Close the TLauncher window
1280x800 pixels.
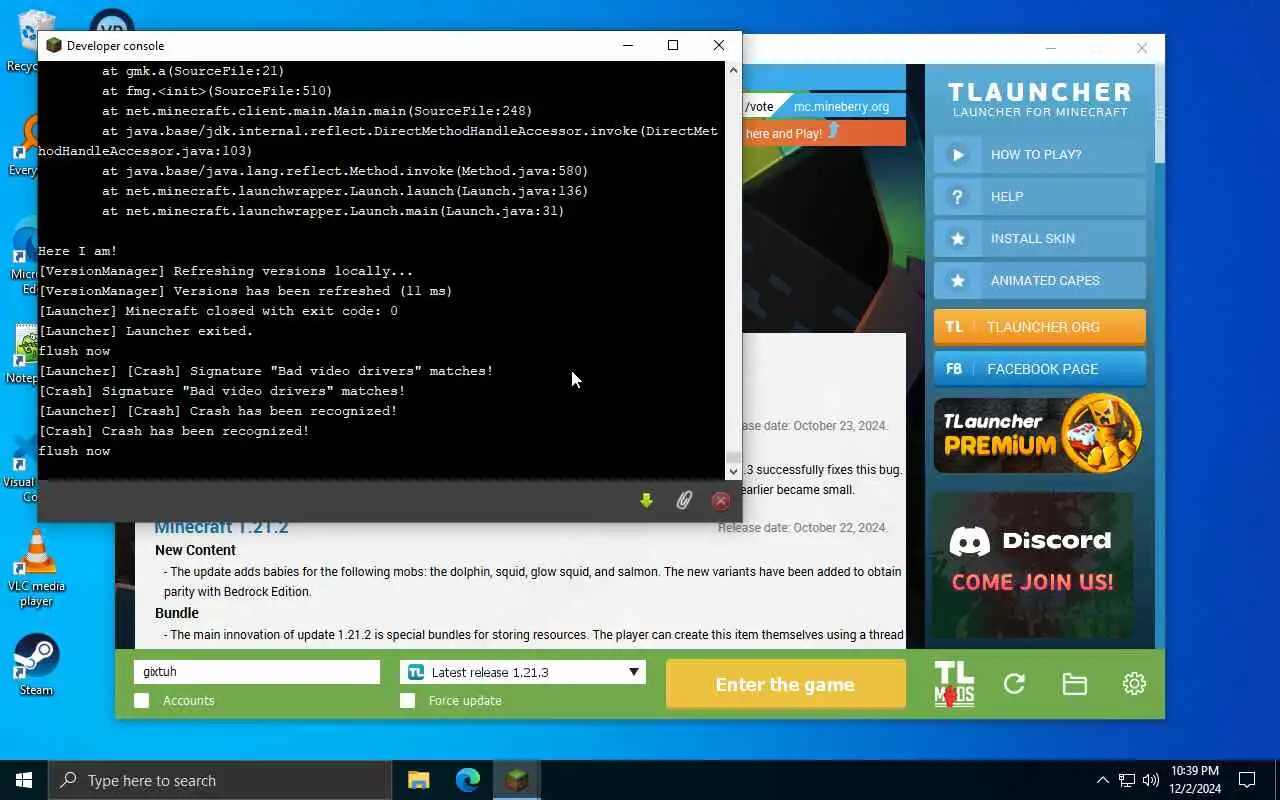pyautogui.click(x=1142, y=48)
